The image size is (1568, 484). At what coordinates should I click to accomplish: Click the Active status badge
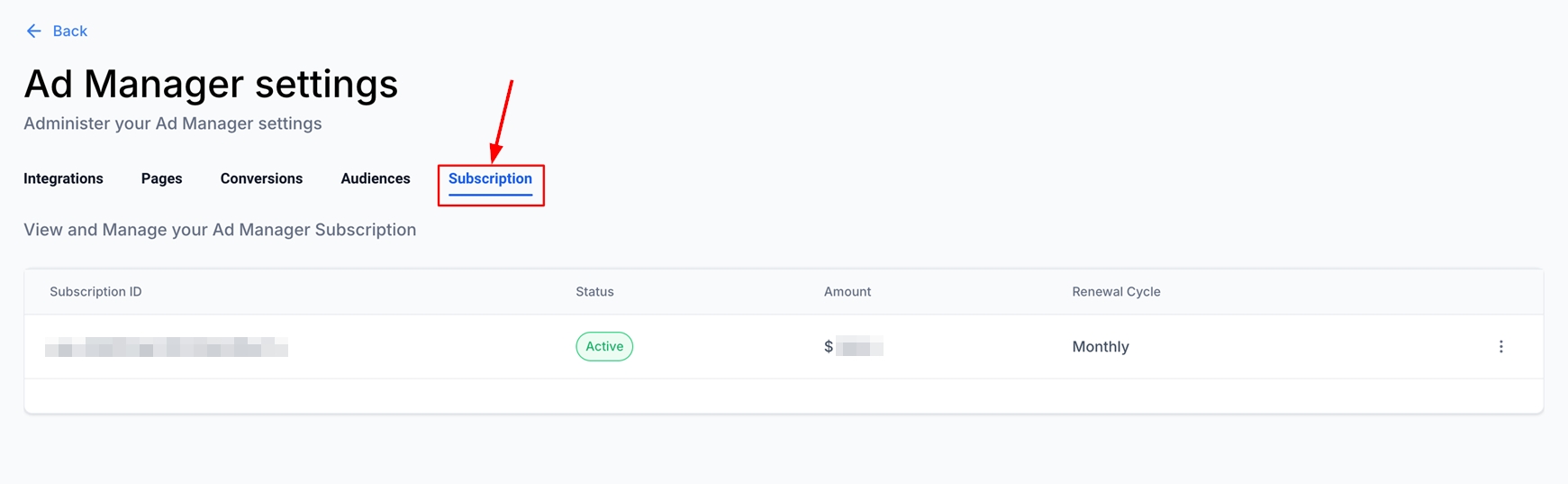(x=604, y=347)
